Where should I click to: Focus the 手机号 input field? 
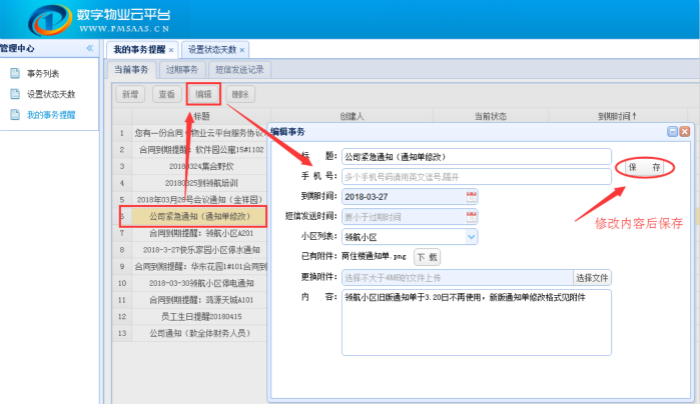coord(475,176)
